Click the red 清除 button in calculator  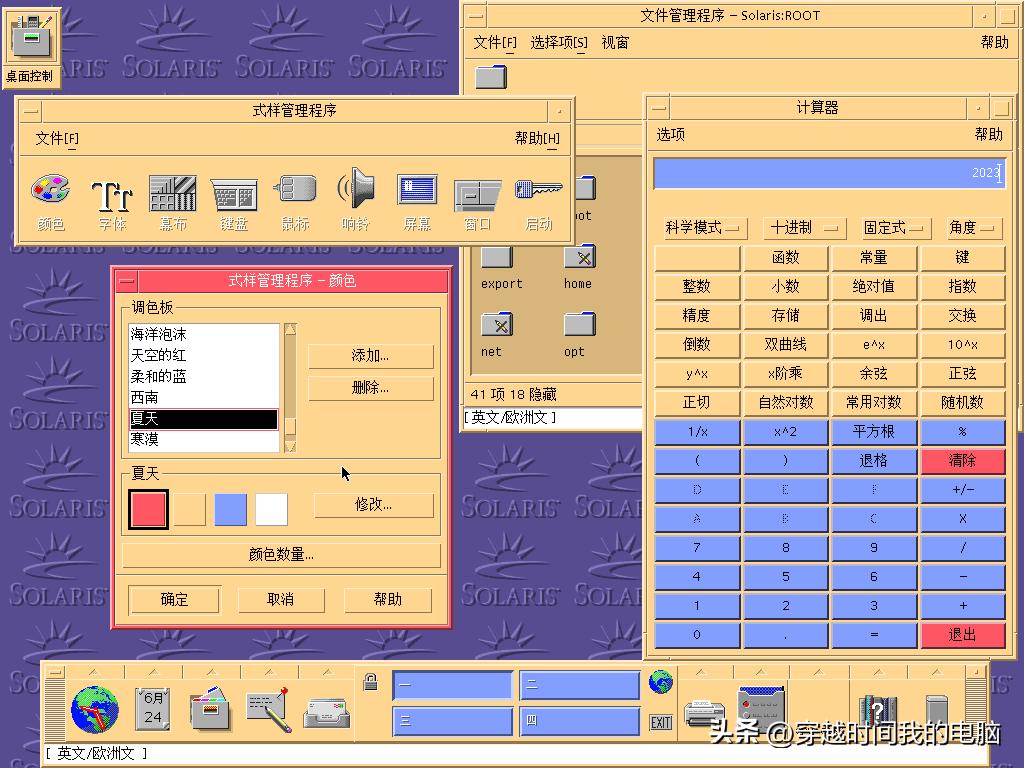tap(962, 460)
